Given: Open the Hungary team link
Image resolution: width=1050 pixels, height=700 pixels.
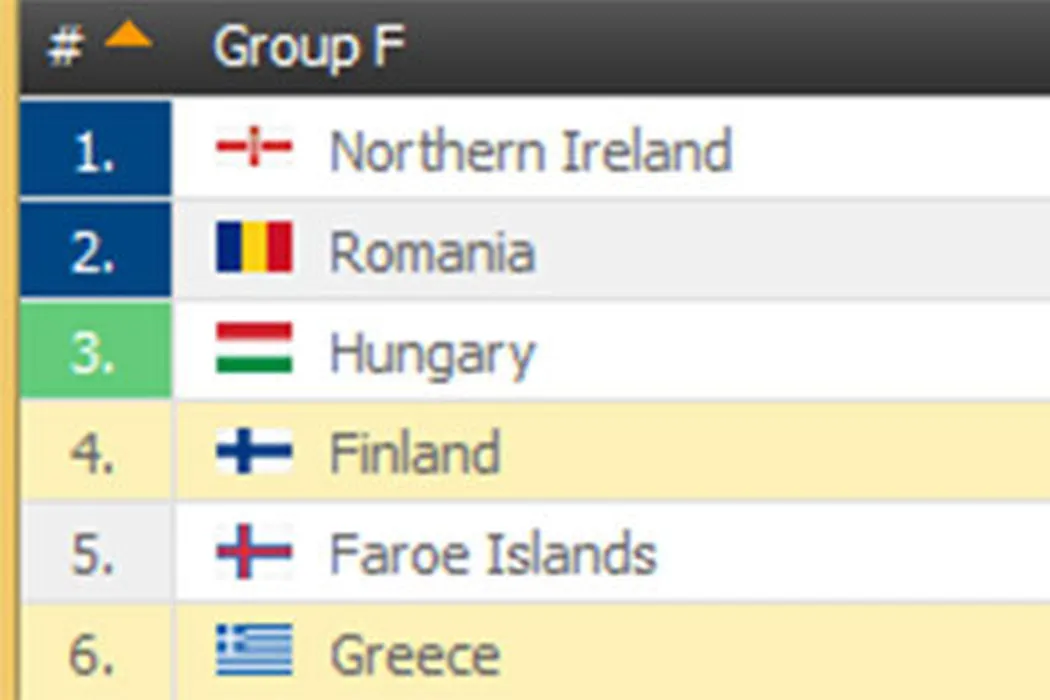Looking at the screenshot, I should (432, 354).
